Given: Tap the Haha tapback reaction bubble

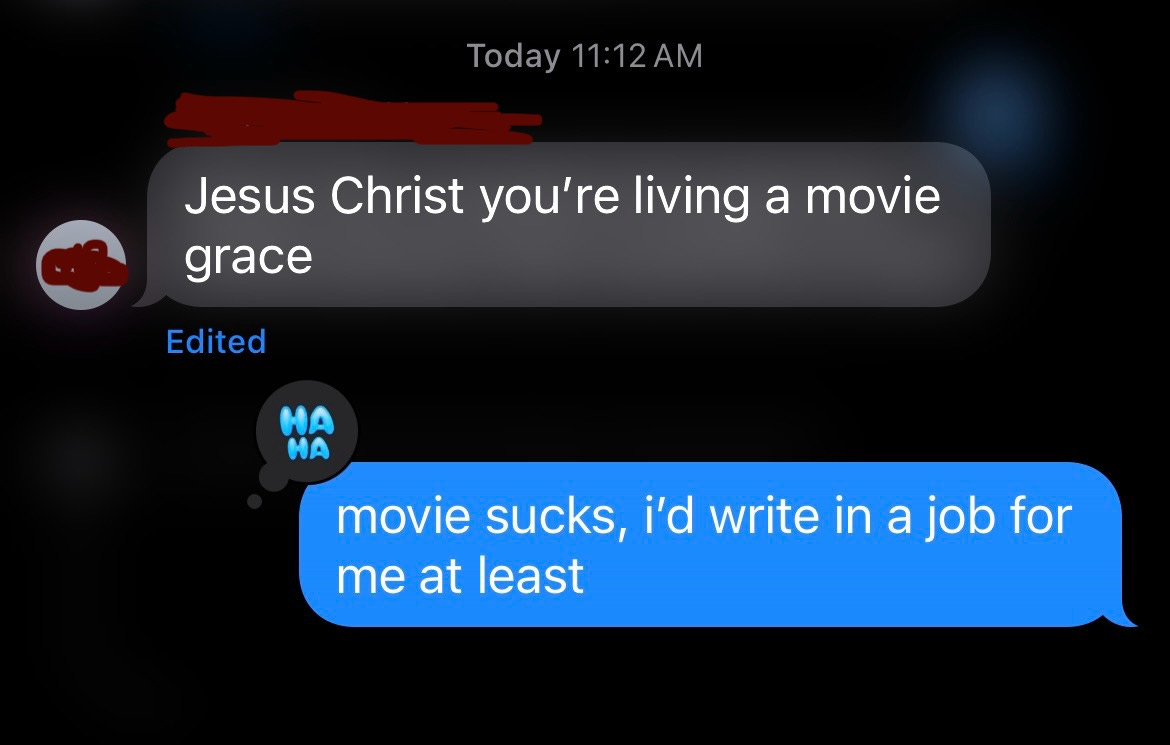Looking at the screenshot, I should (307, 431).
